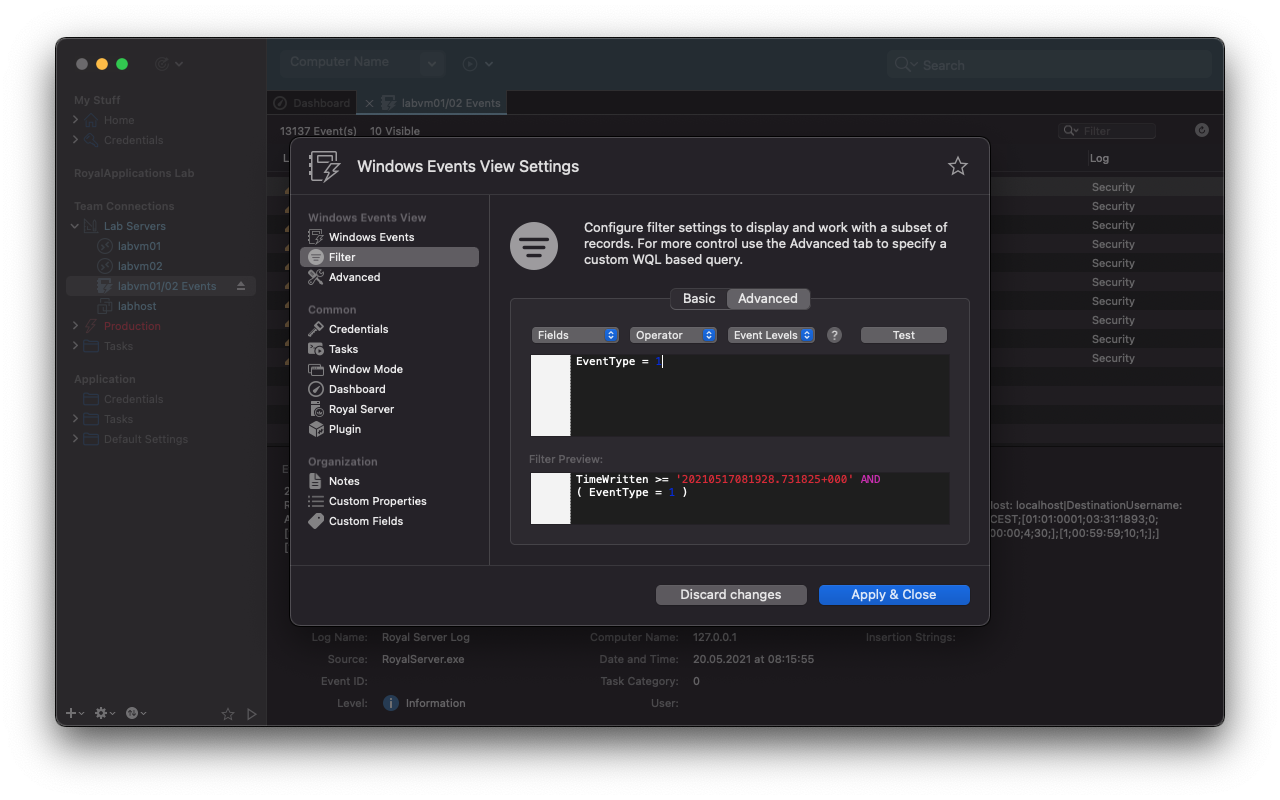Switch to the Basic filter tab
This screenshot has width=1280, height=800.
point(698,298)
